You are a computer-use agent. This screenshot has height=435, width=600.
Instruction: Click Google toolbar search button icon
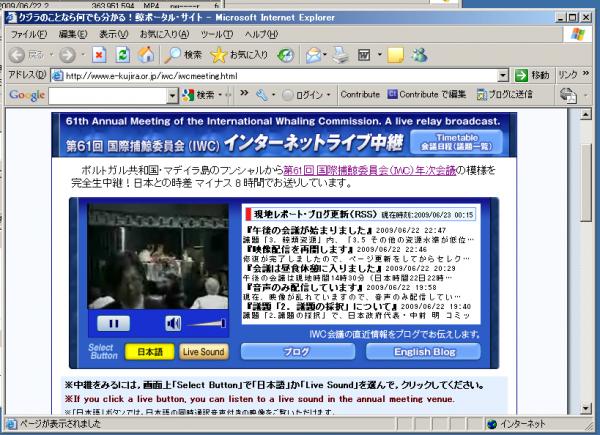pos(188,95)
